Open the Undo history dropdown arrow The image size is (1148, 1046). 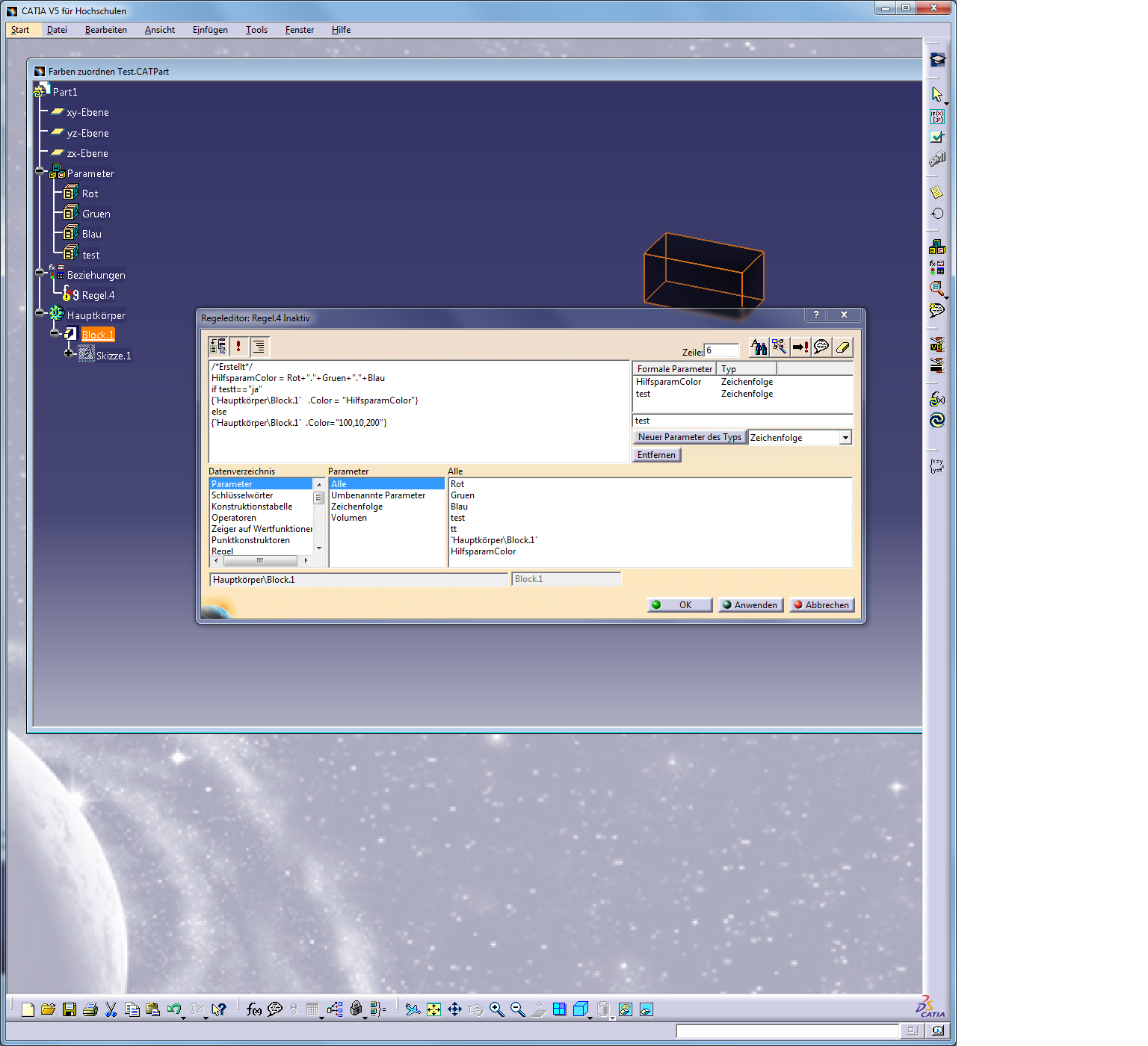click(183, 1017)
